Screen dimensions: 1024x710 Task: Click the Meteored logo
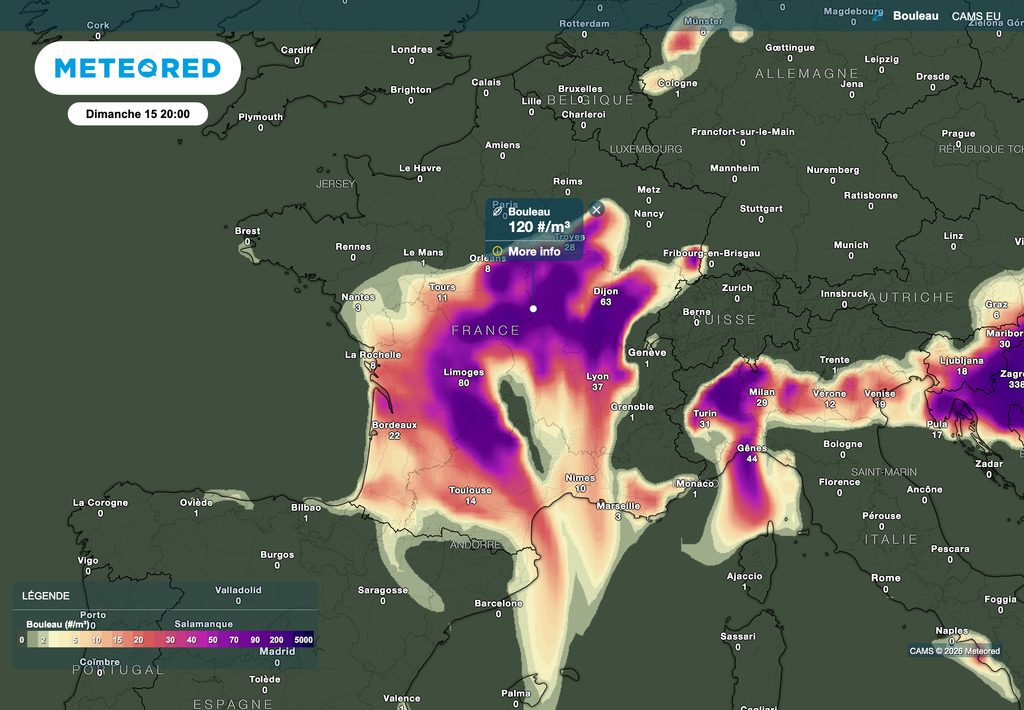[x=137, y=67]
